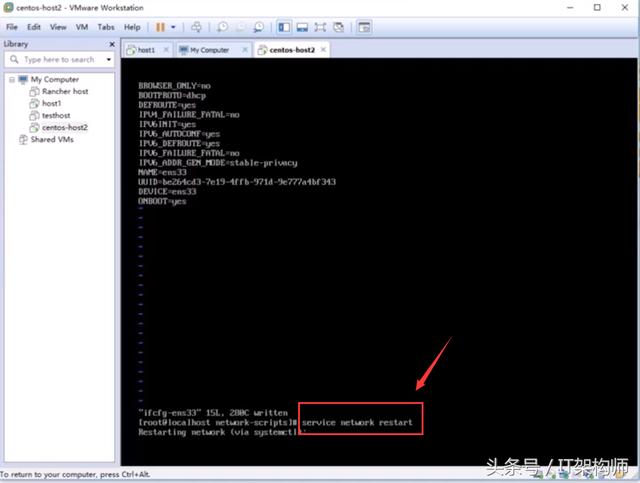Click the Rancher host VM icon
The height and width of the screenshot is (483, 640).
[34, 91]
